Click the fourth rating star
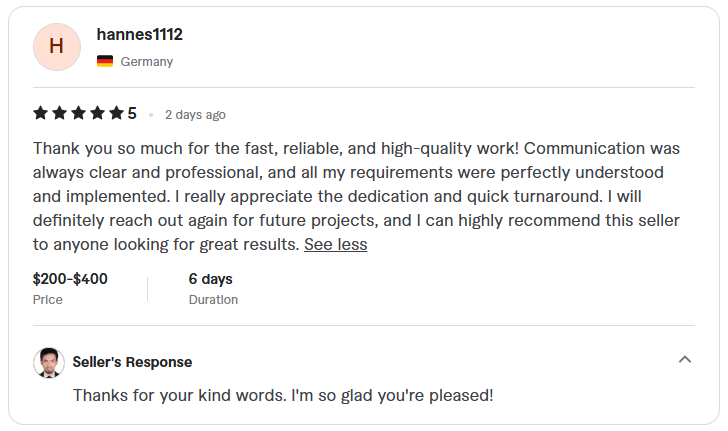 pyautogui.click(x=97, y=113)
